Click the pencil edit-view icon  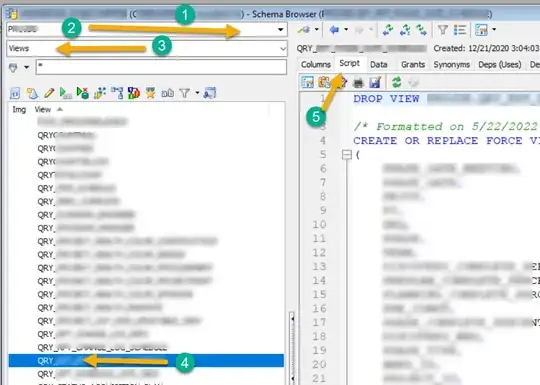[49, 93]
